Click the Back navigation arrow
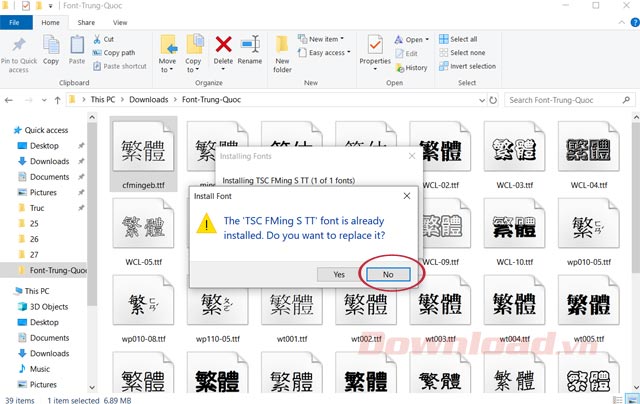The height and width of the screenshot is (404, 640). point(9,100)
